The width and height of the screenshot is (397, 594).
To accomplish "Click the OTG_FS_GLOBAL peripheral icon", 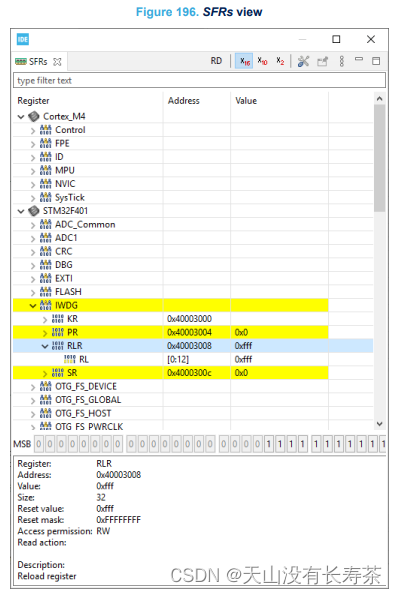I will 45,400.
